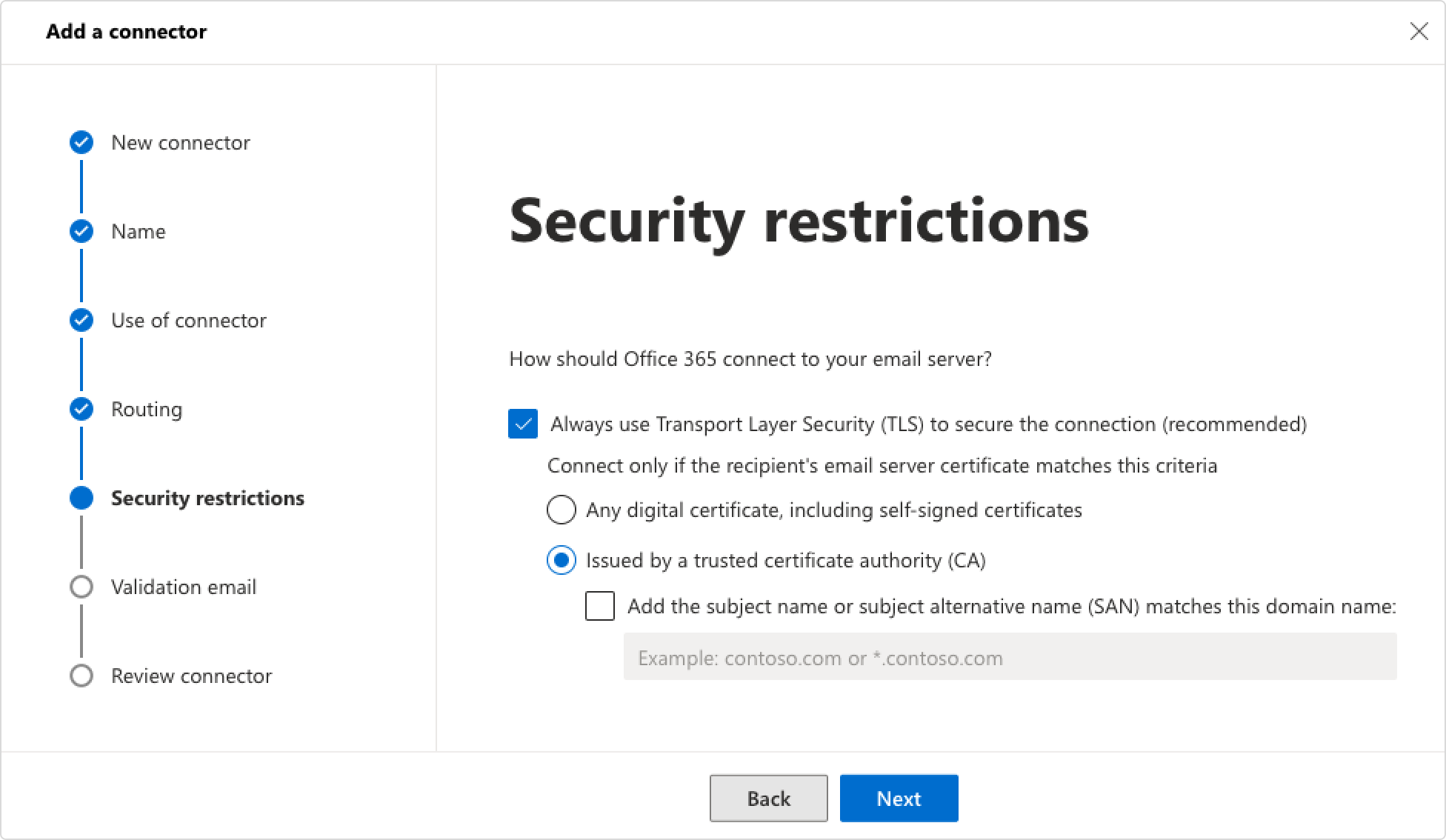Screen dimensions: 1446x840
Task: Close the Add a connector dialog
Action: pyautogui.click(x=1419, y=31)
